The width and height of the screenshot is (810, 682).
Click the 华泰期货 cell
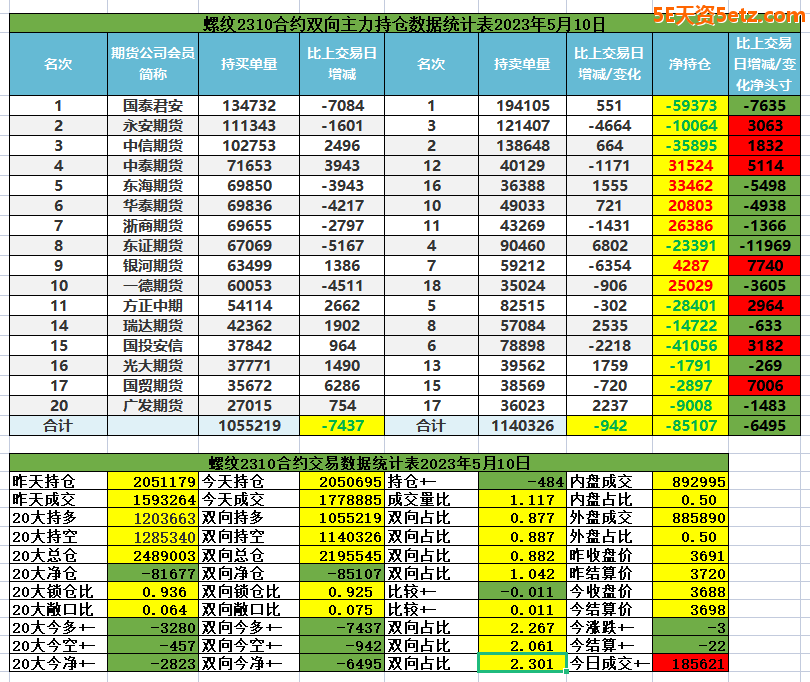[153, 206]
